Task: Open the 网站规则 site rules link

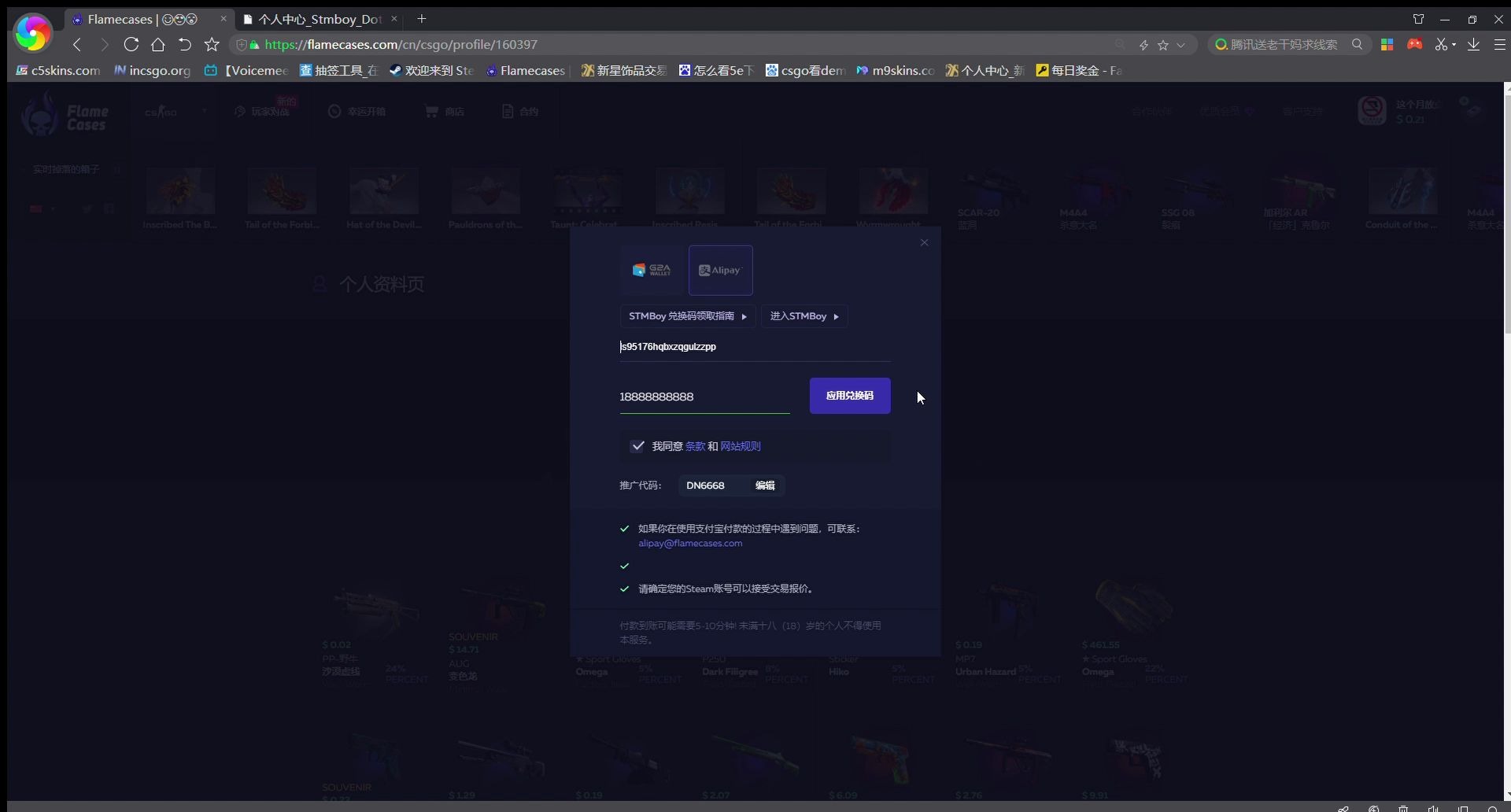Action: click(741, 447)
